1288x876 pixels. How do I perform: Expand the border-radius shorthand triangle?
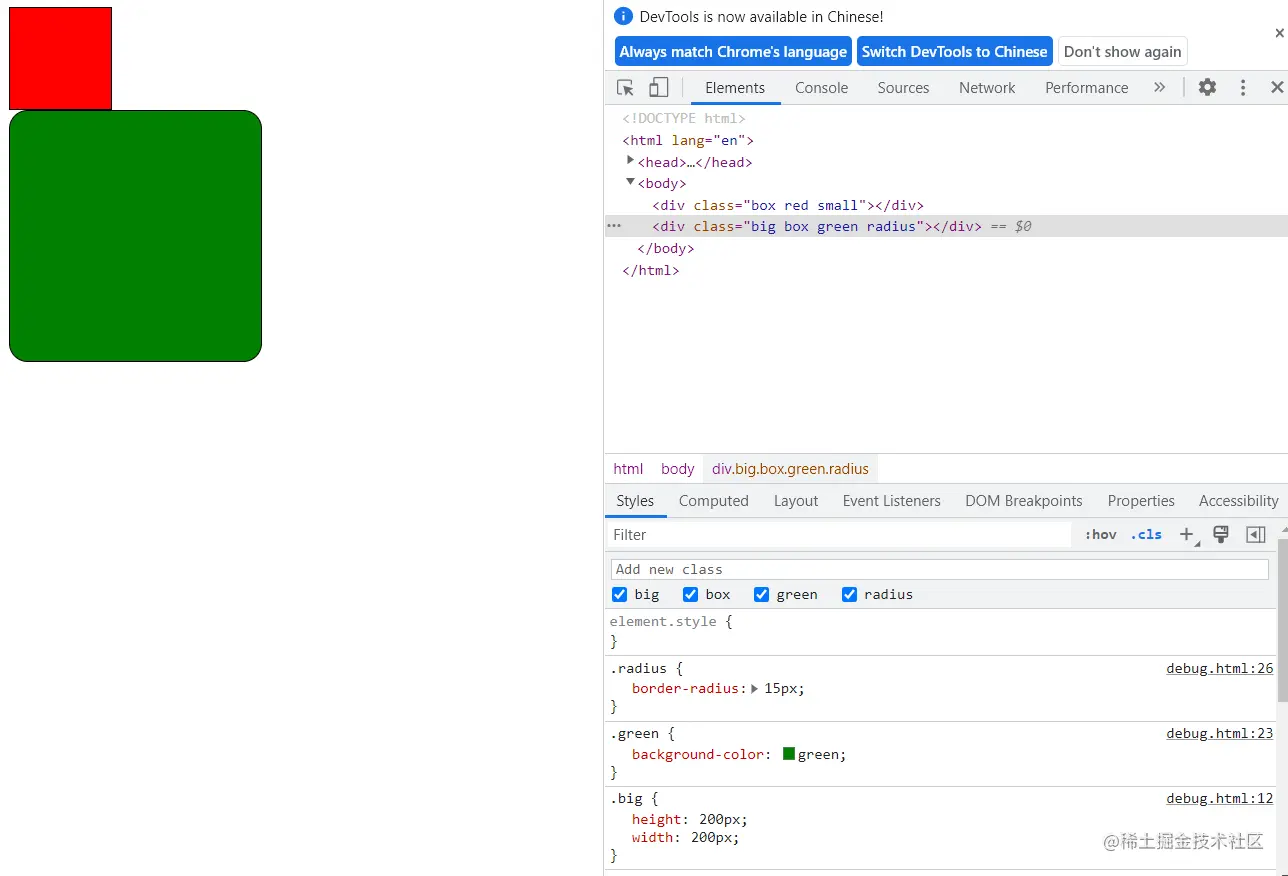(755, 689)
